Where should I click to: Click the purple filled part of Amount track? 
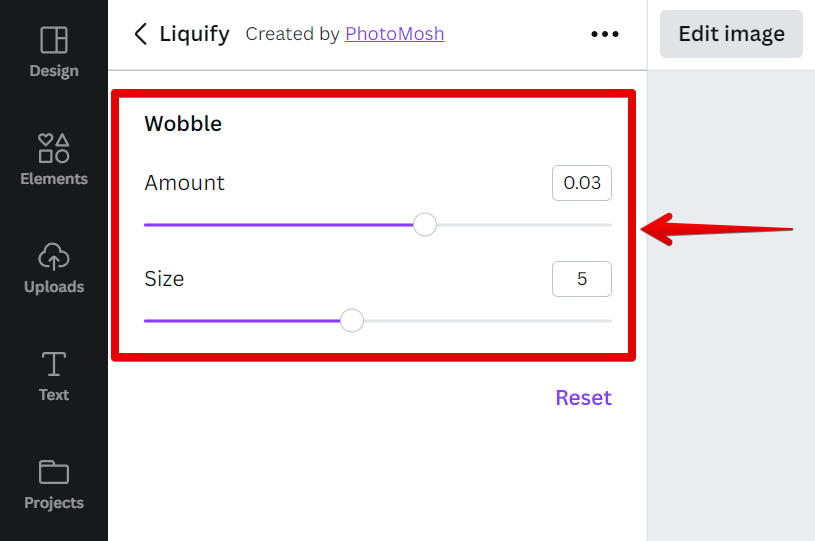(280, 224)
